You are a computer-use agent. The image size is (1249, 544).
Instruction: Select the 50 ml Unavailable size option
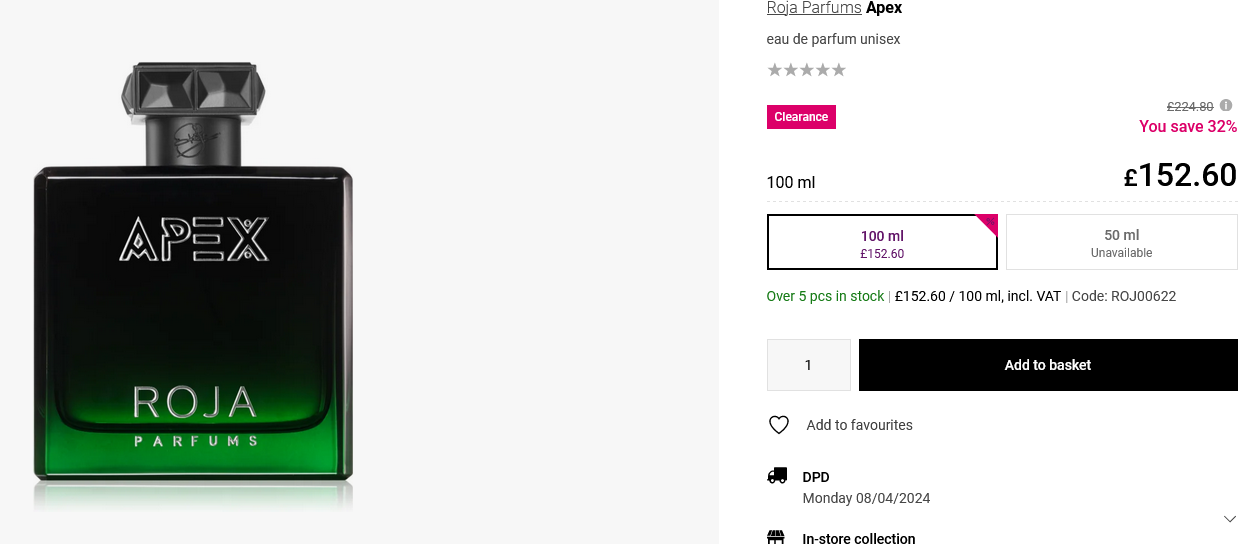click(x=1121, y=243)
